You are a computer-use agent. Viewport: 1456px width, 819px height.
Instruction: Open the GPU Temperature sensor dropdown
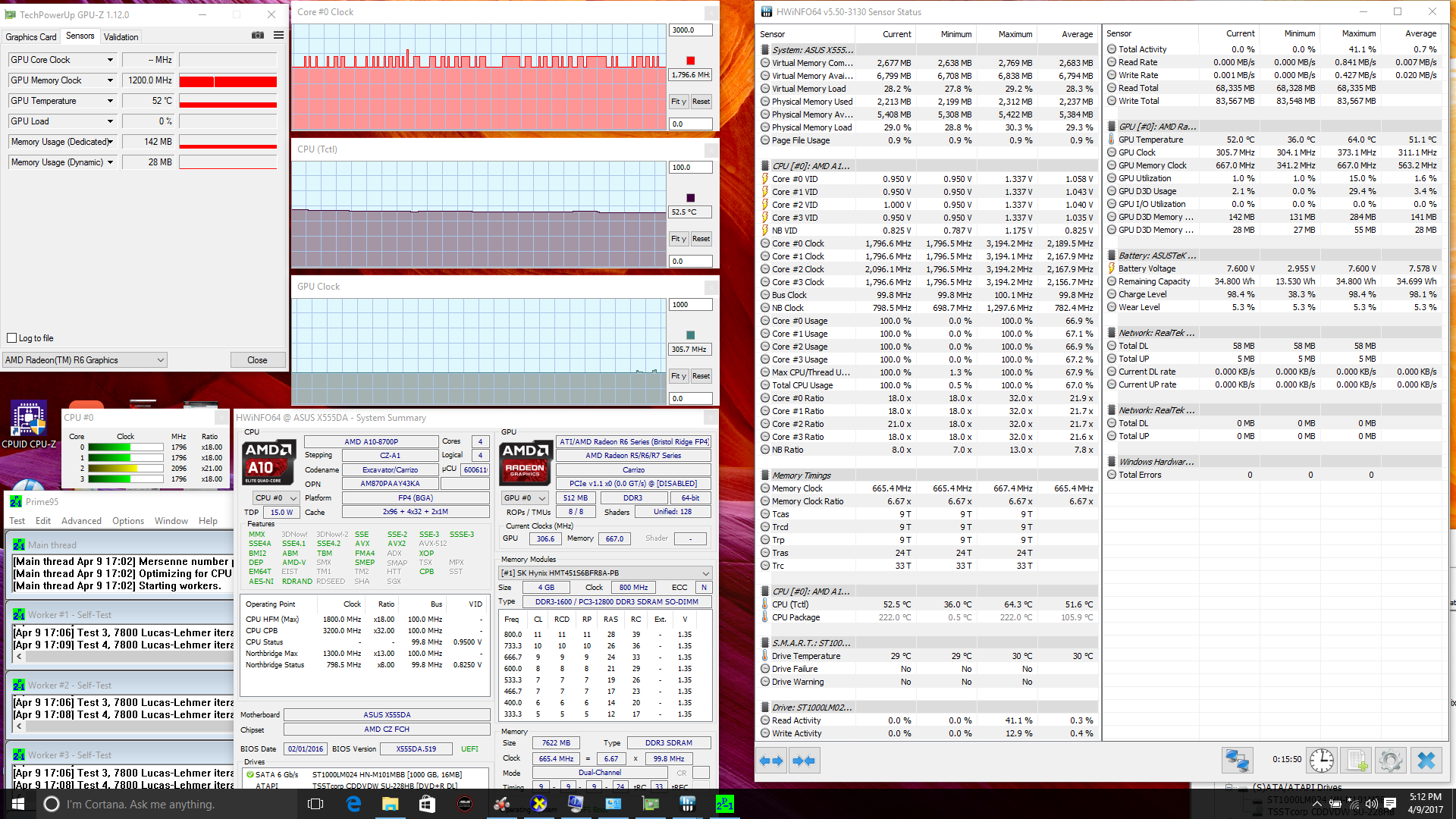point(110,101)
